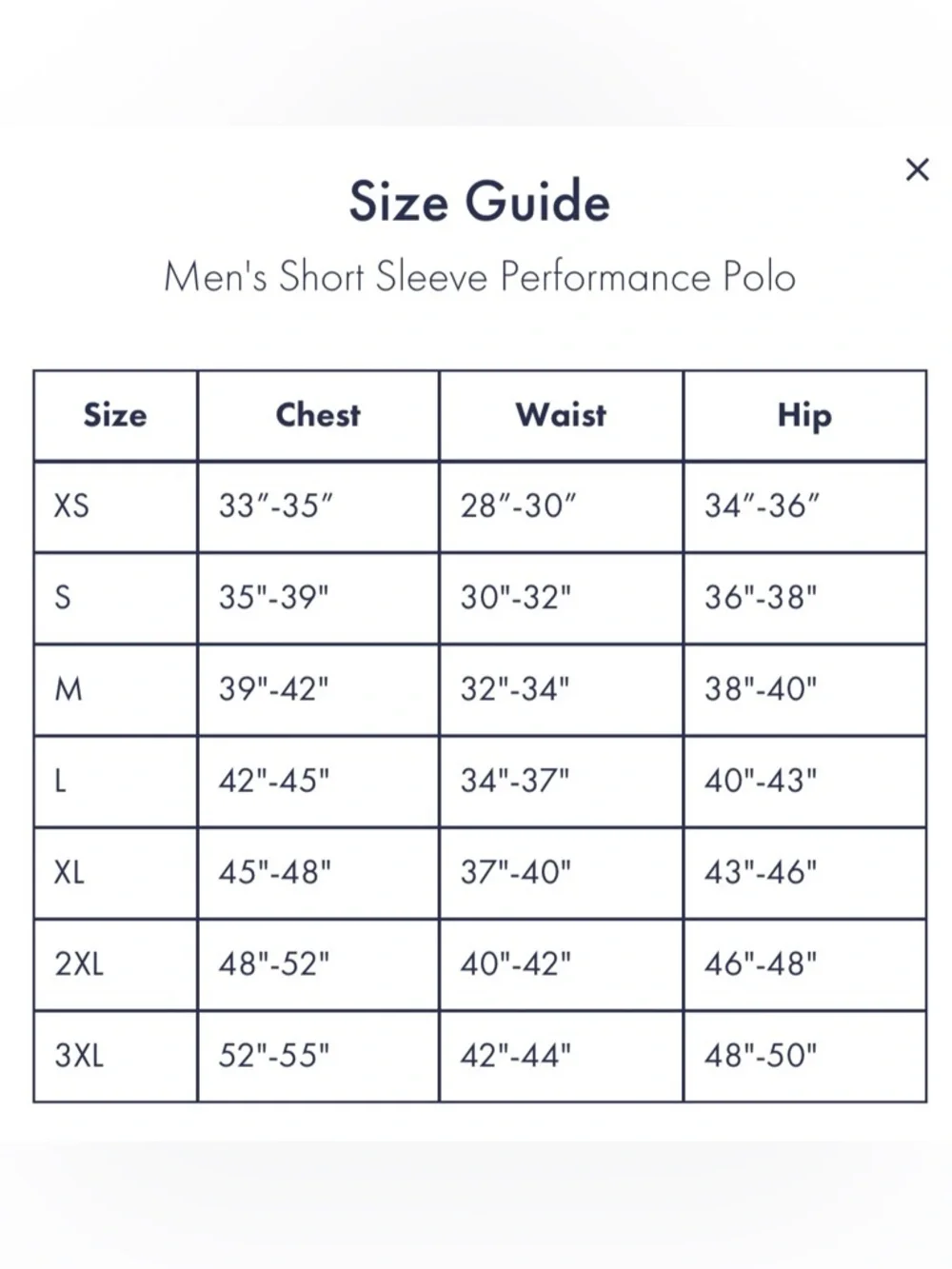Click the Hip column header
952x1269 pixels.
tap(804, 416)
